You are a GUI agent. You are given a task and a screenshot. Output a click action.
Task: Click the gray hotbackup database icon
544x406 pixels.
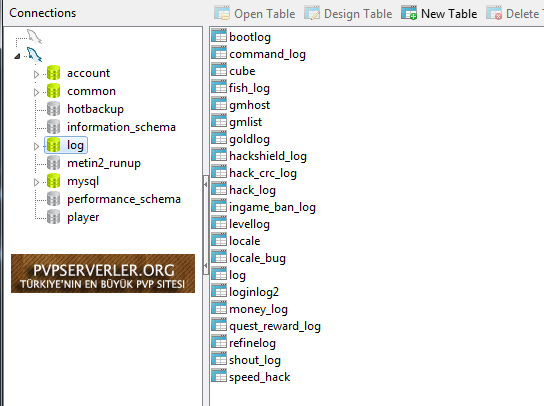53,109
